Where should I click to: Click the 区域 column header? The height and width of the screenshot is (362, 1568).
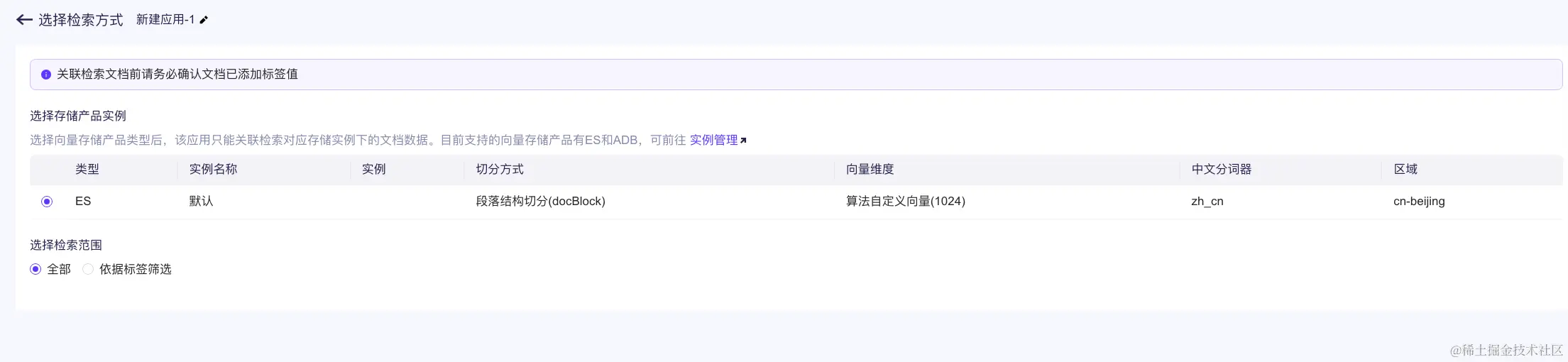tap(1405, 169)
